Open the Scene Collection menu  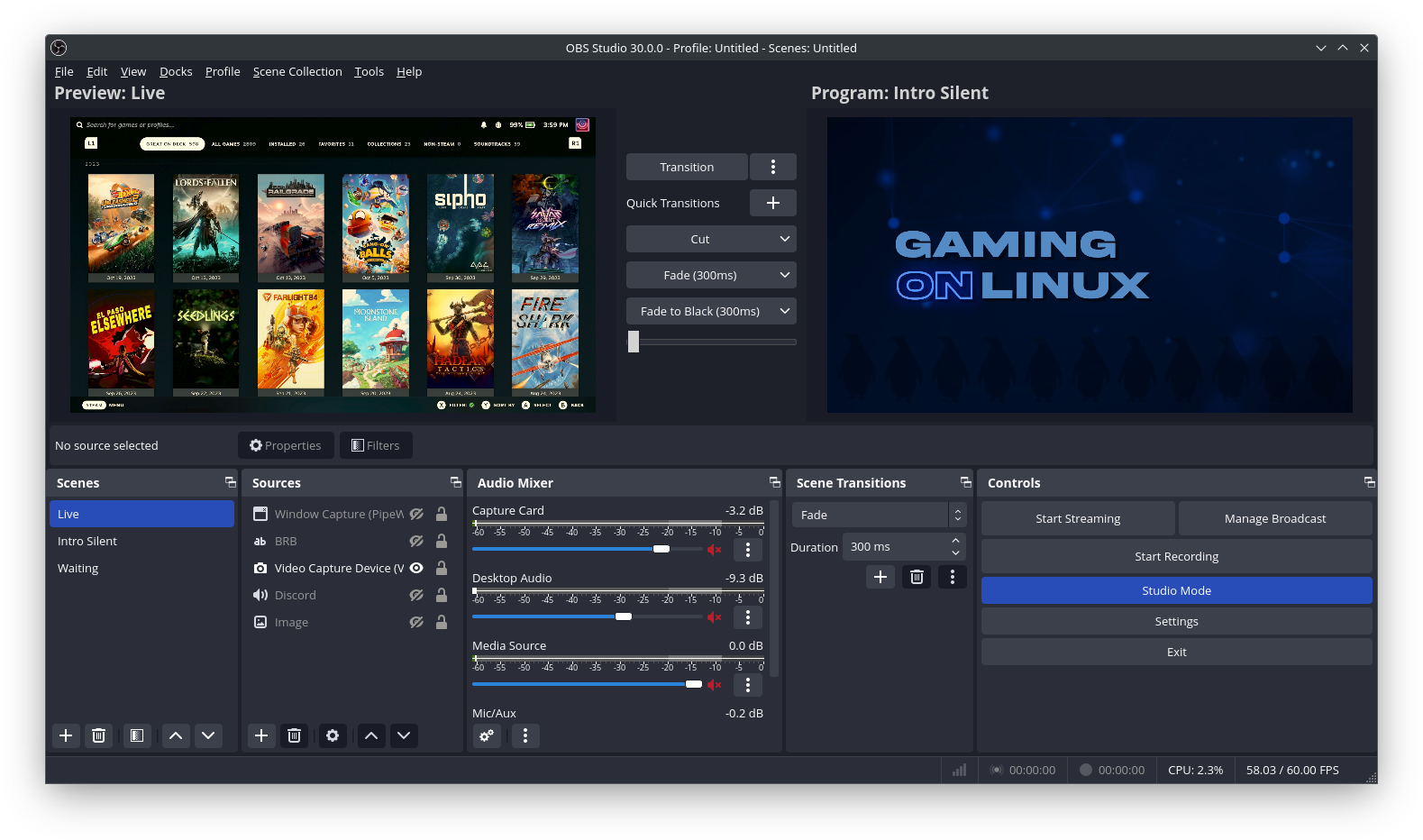(x=297, y=72)
